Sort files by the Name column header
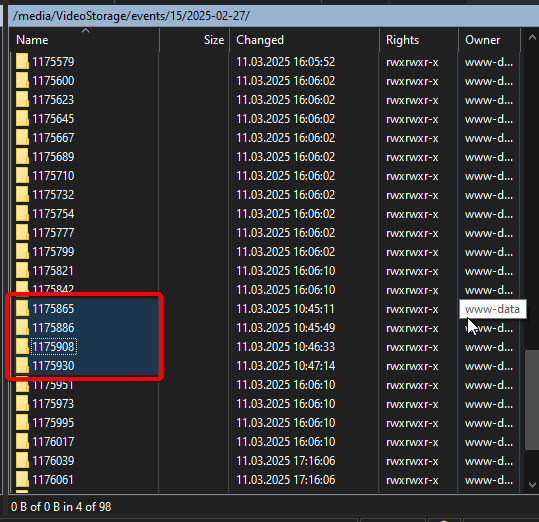 (x=84, y=40)
